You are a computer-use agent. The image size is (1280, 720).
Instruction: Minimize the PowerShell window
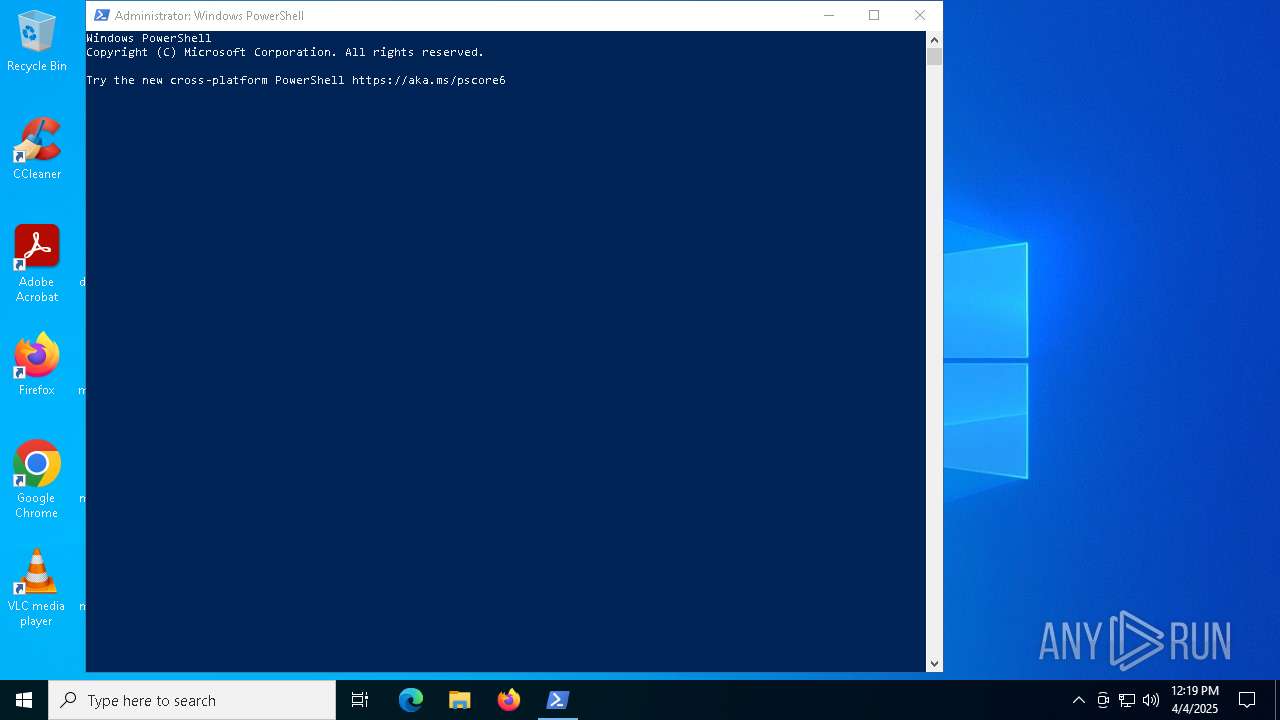point(828,15)
